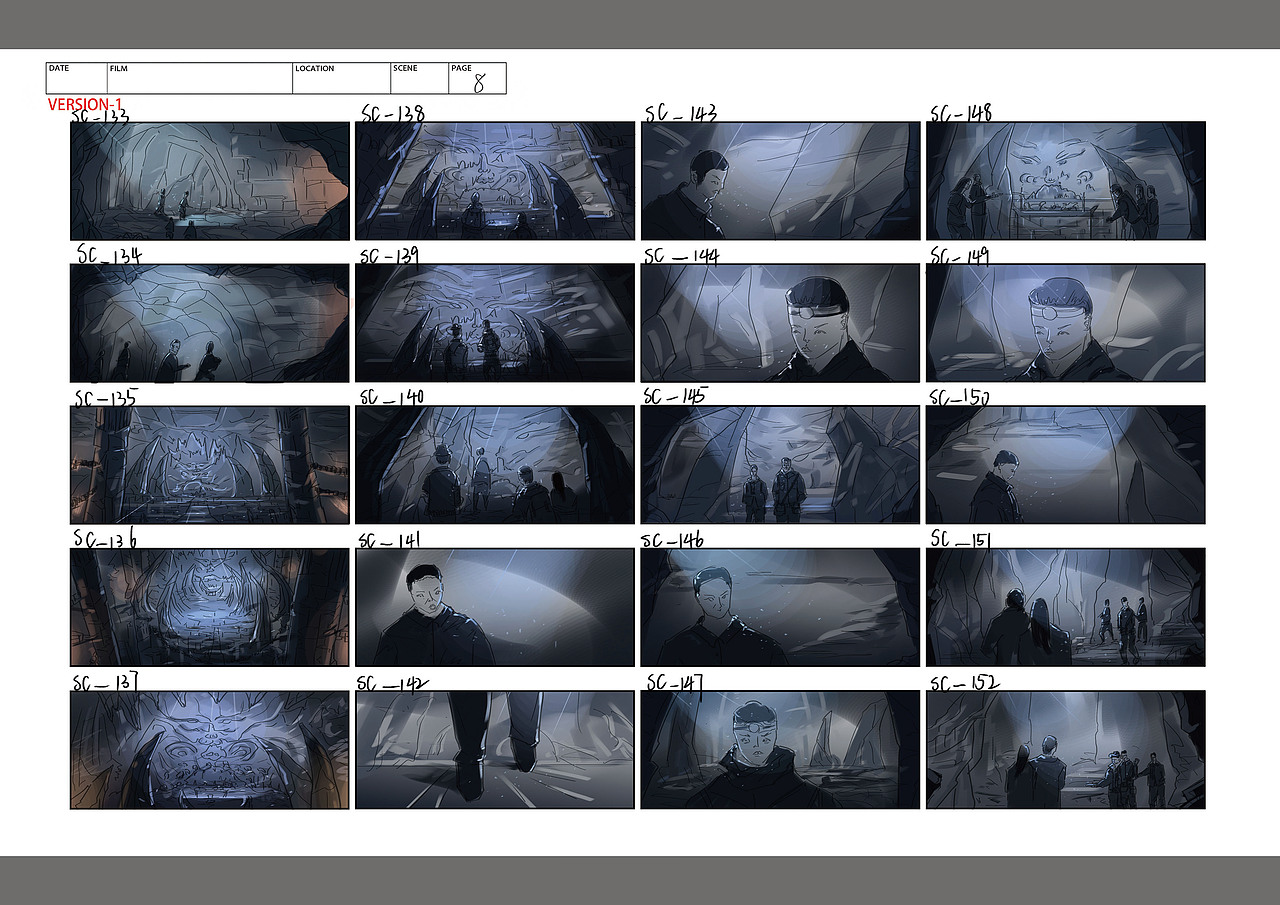Select storyboard panel SC-134
The width and height of the screenshot is (1280, 905).
click(210, 323)
